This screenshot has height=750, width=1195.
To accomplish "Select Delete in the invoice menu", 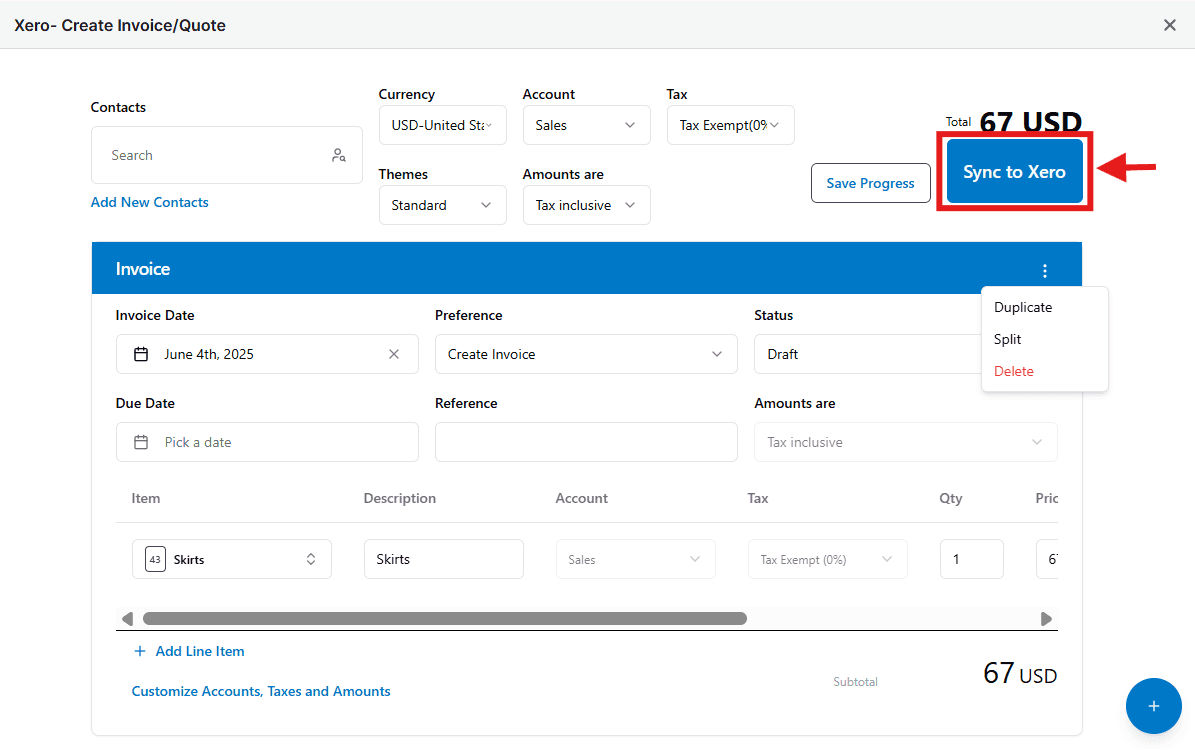I will click(x=1014, y=372).
